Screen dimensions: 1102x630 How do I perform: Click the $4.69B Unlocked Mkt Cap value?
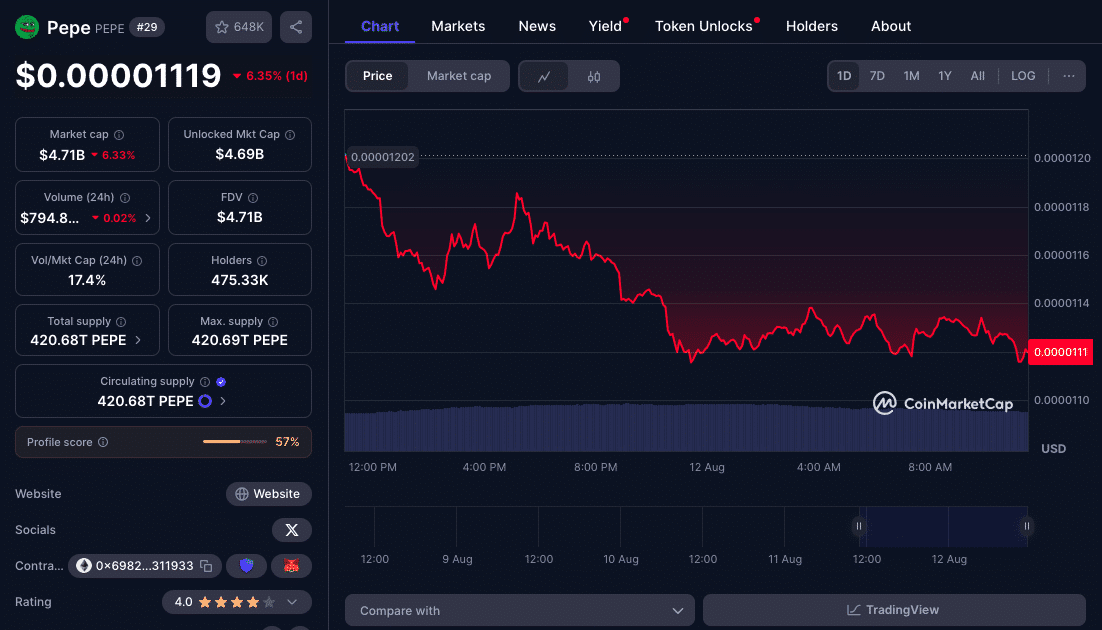pyautogui.click(x=240, y=154)
